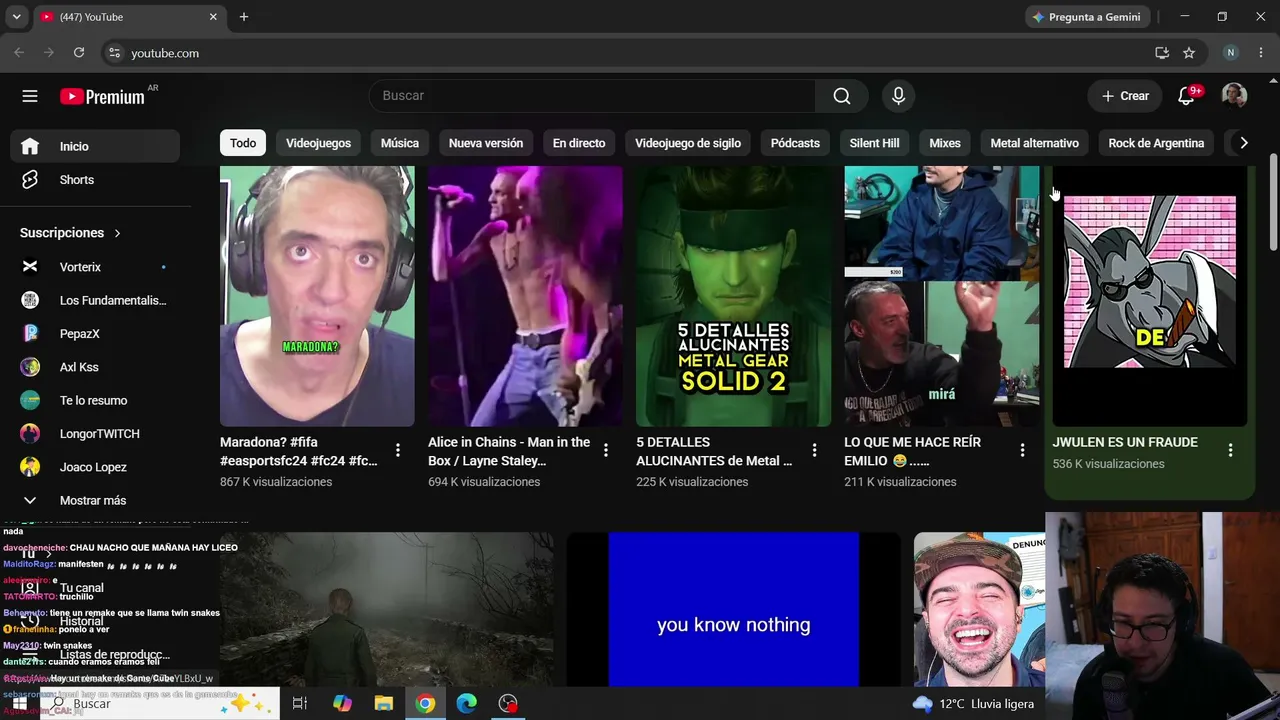The image size is (1280, 720).
Task: Open options for LO QUE ME HACE REÍR
Action: click(x=1022, y=451)
